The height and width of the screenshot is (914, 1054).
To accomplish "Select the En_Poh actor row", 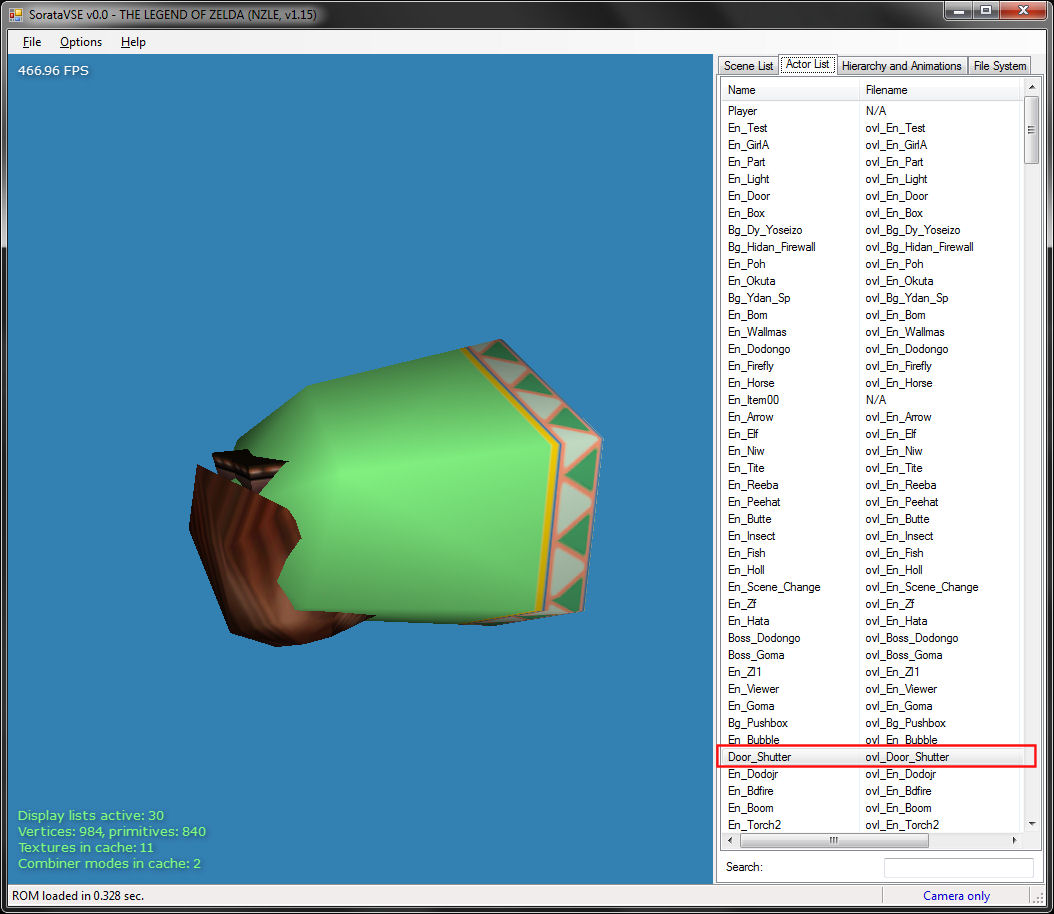I will (x=873, y=264).
